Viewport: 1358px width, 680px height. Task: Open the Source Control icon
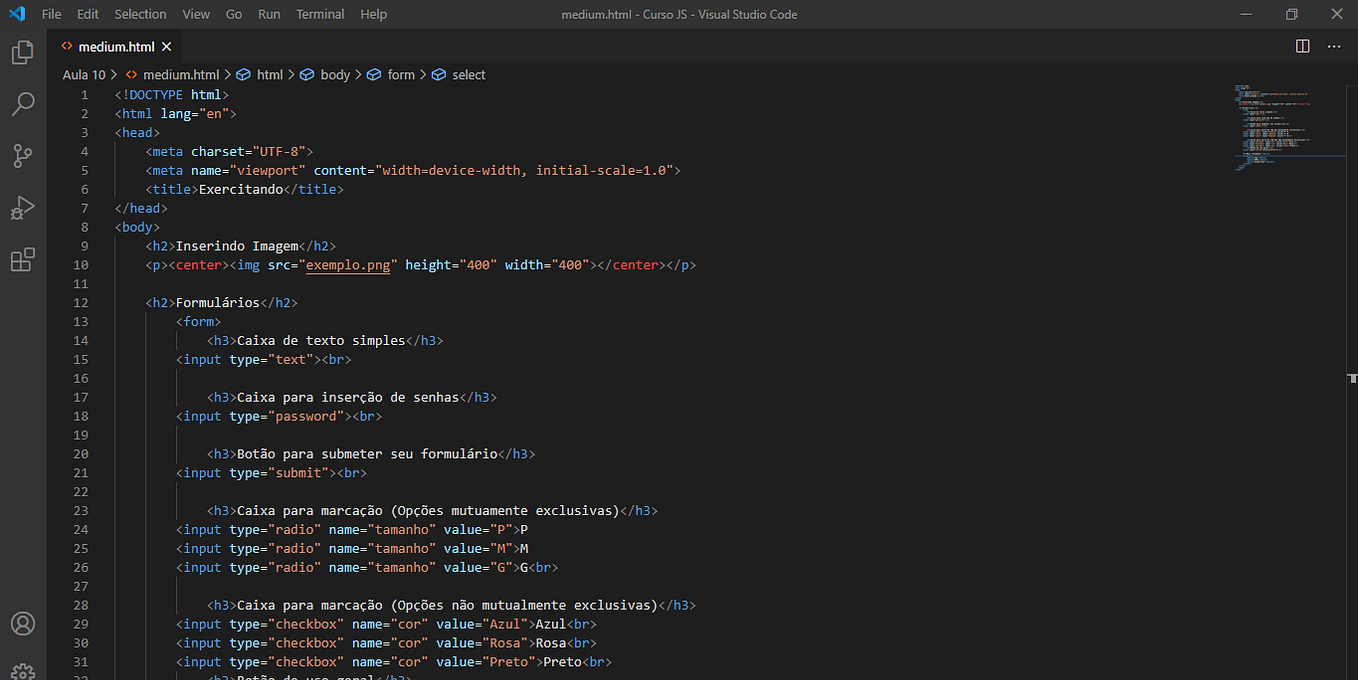(22, 156)
